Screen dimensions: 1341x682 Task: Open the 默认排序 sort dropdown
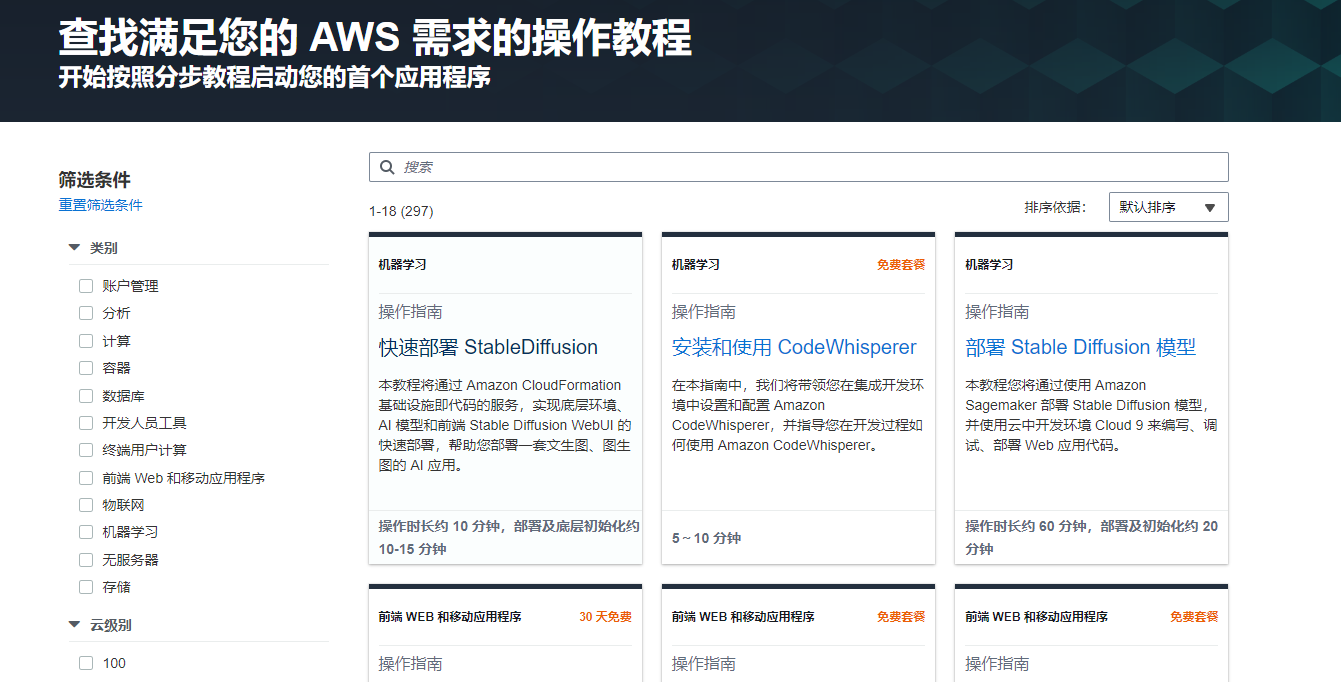(x=1168, y=206)
